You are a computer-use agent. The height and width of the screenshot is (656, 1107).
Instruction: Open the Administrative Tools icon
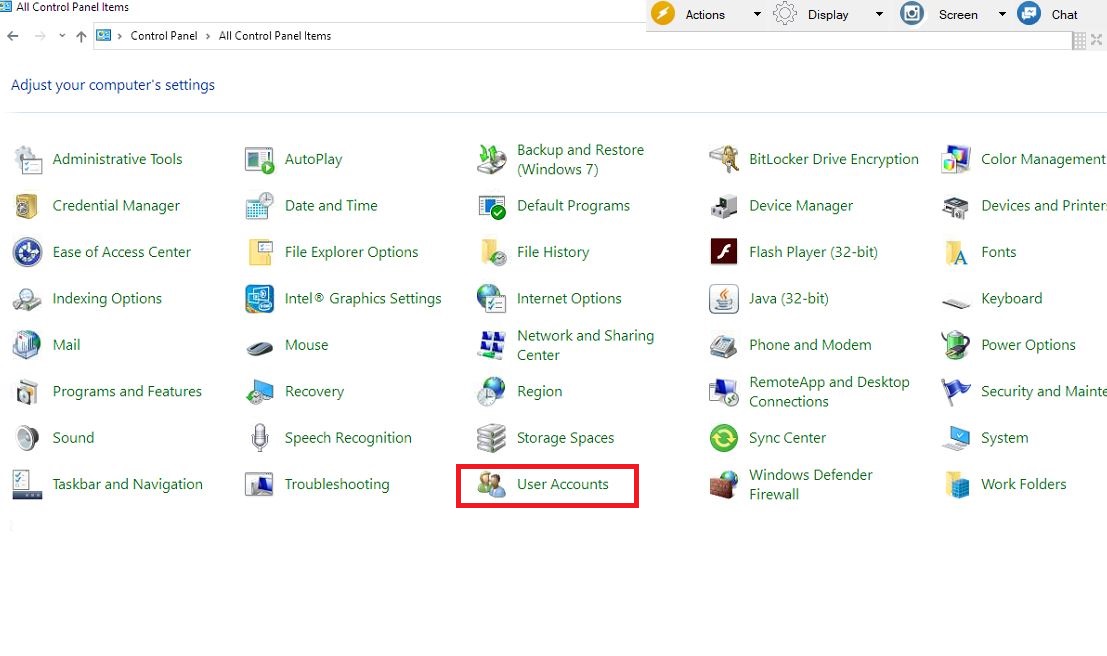click(28, 160)
